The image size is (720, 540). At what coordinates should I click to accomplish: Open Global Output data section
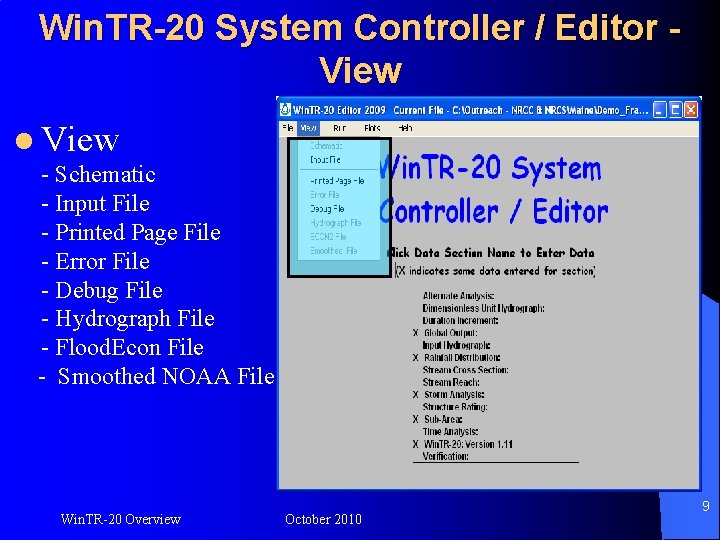click(450, 333)
